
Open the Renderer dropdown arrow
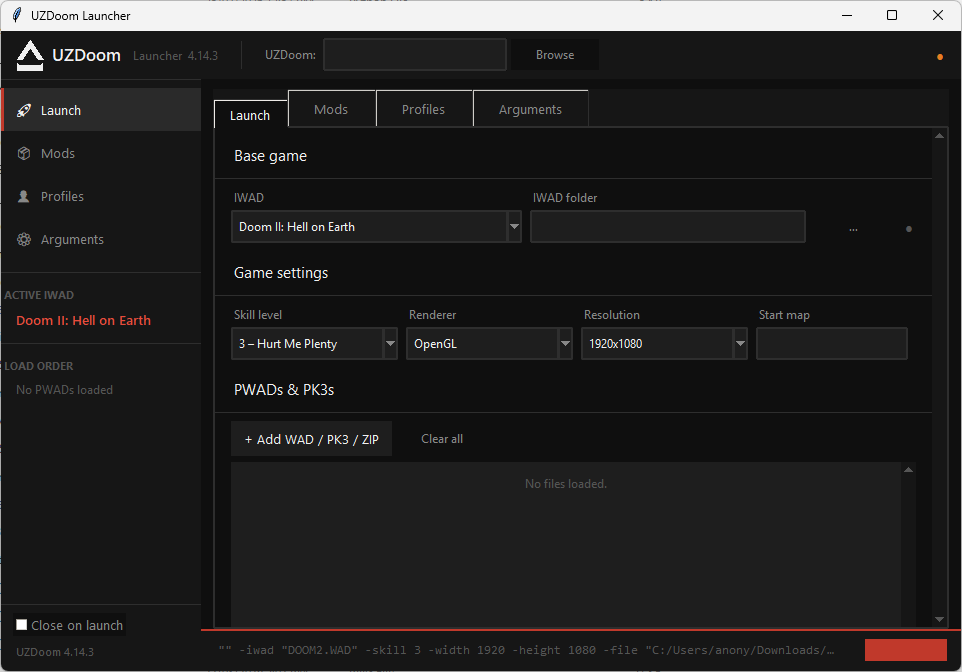point(565,344)
